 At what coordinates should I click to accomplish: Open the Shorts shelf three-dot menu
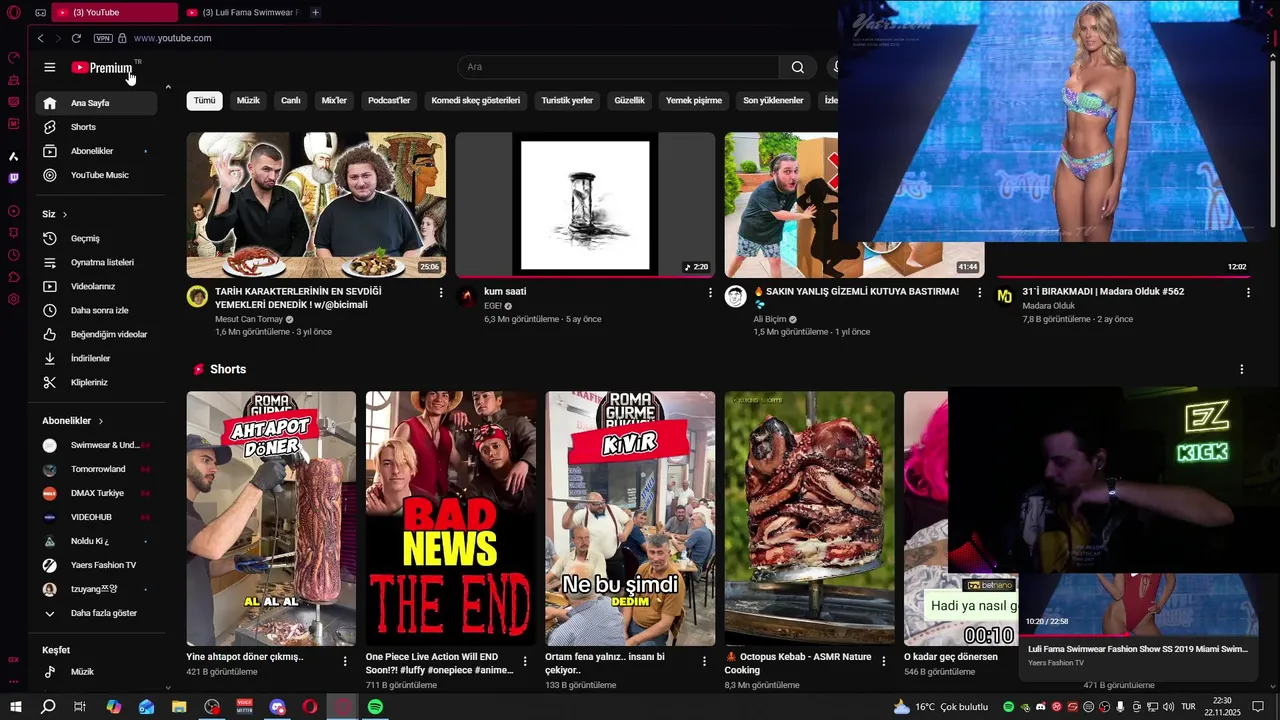coord(1242,369)
